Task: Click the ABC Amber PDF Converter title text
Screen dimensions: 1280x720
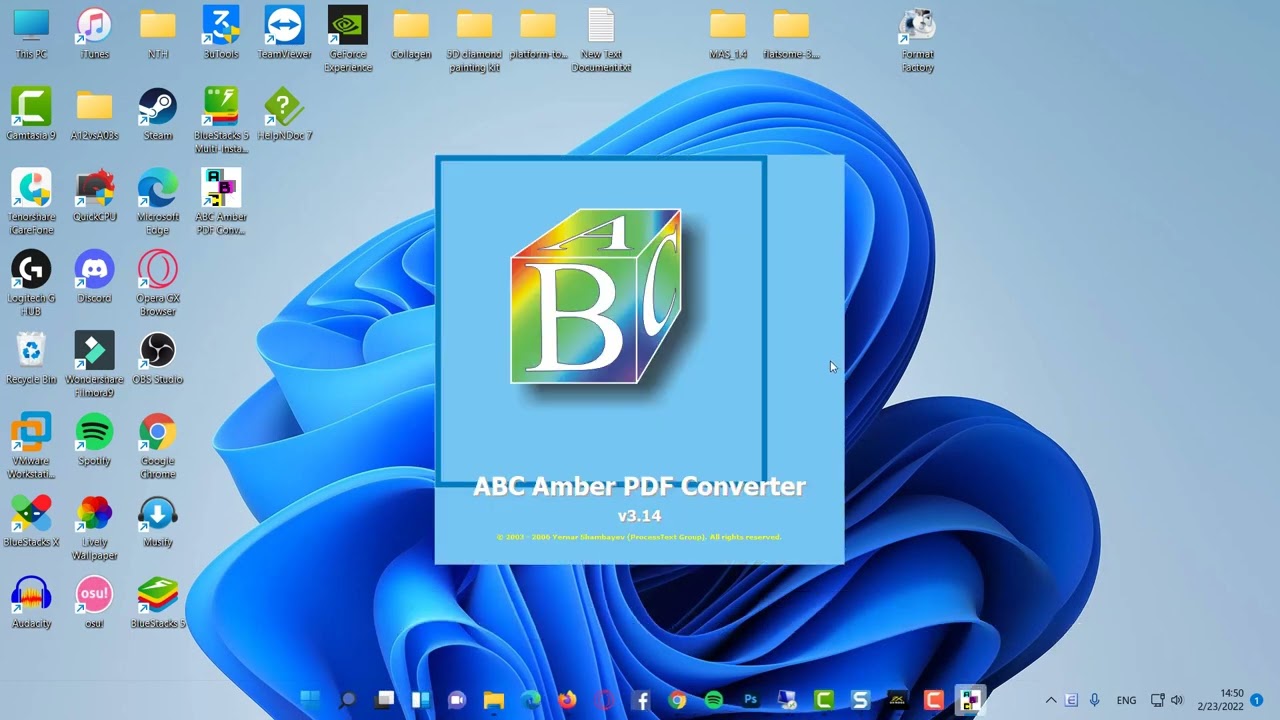Action: 639,487
